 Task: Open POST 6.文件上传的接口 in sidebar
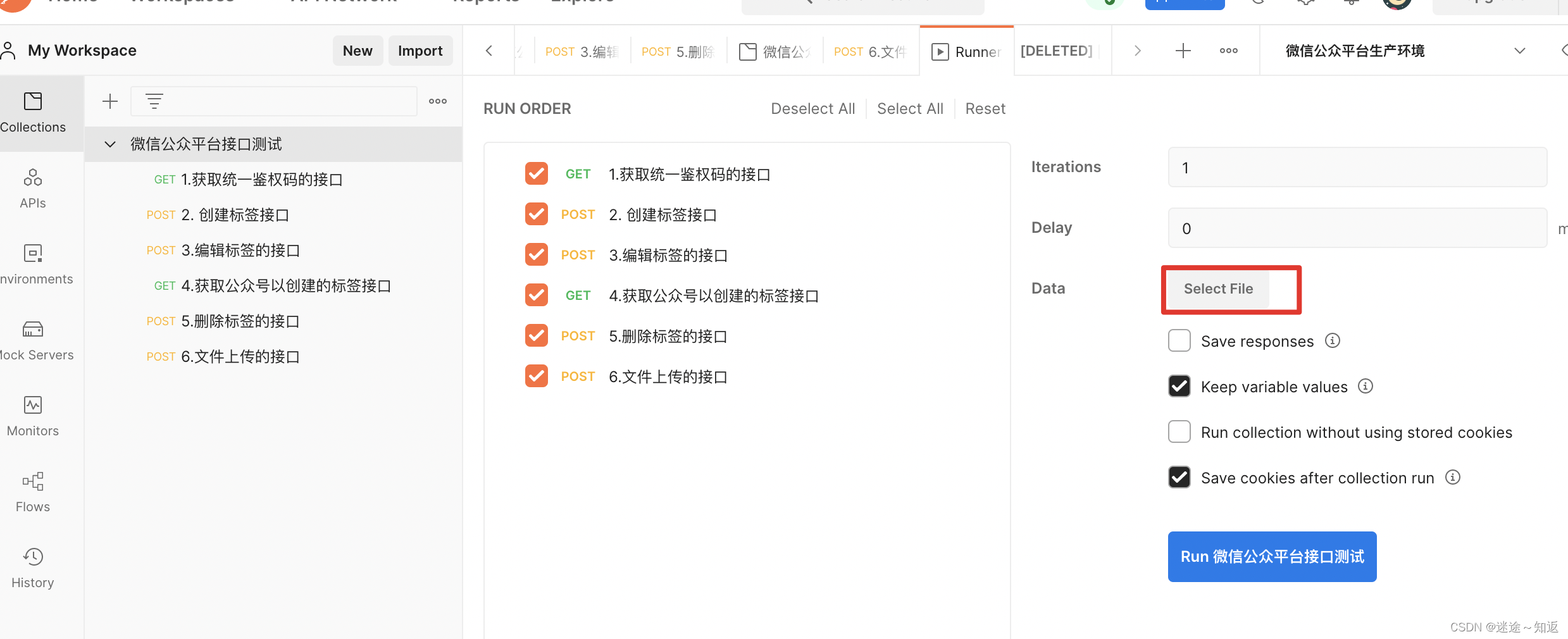[273, 357]
